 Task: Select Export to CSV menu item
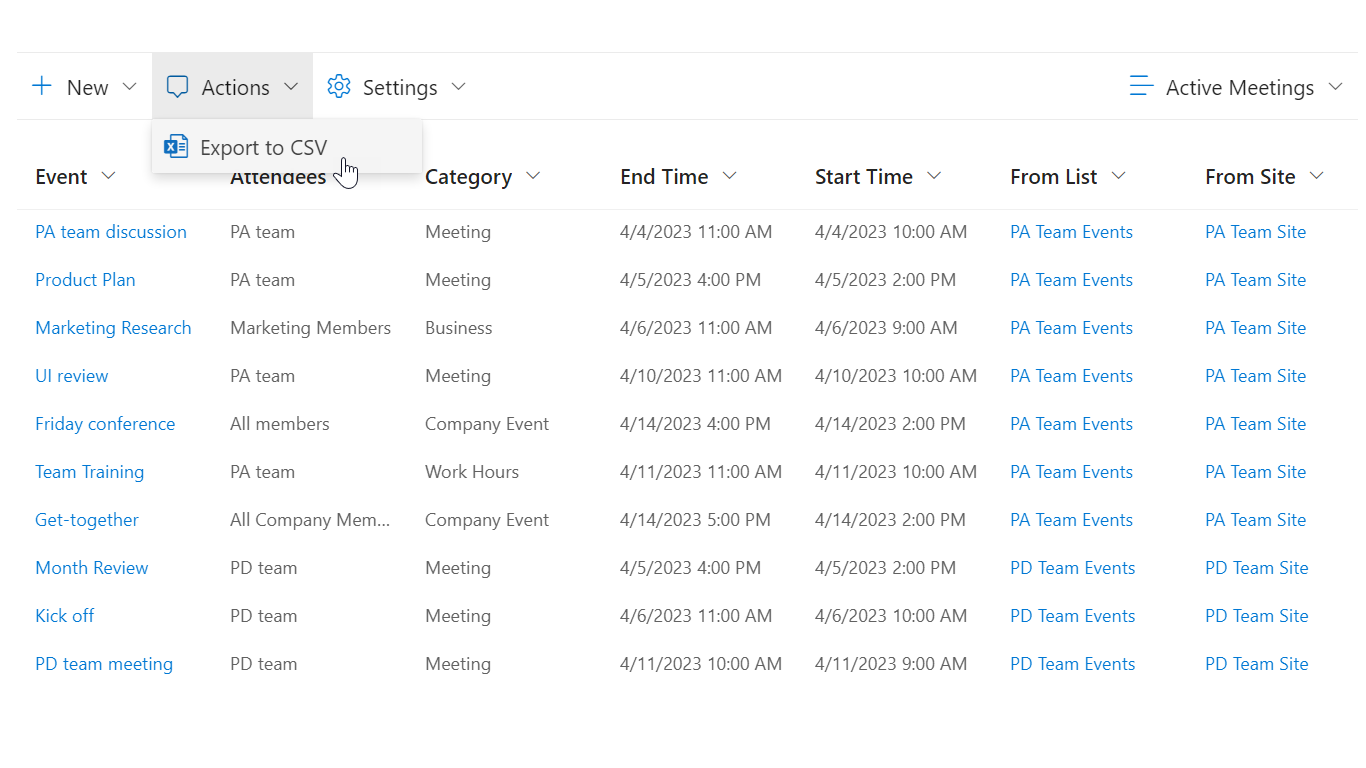click(263, 148)
